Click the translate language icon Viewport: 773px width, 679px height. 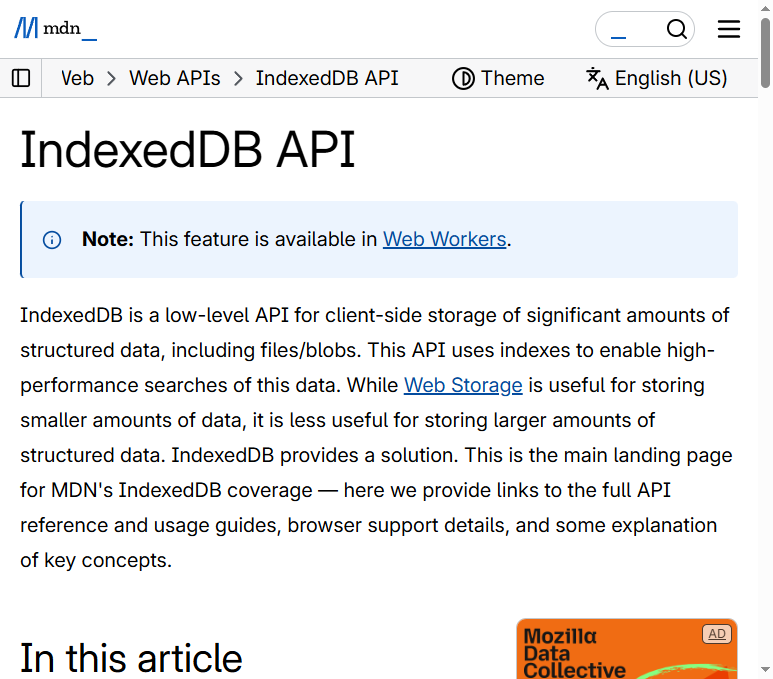pos(597,78)
